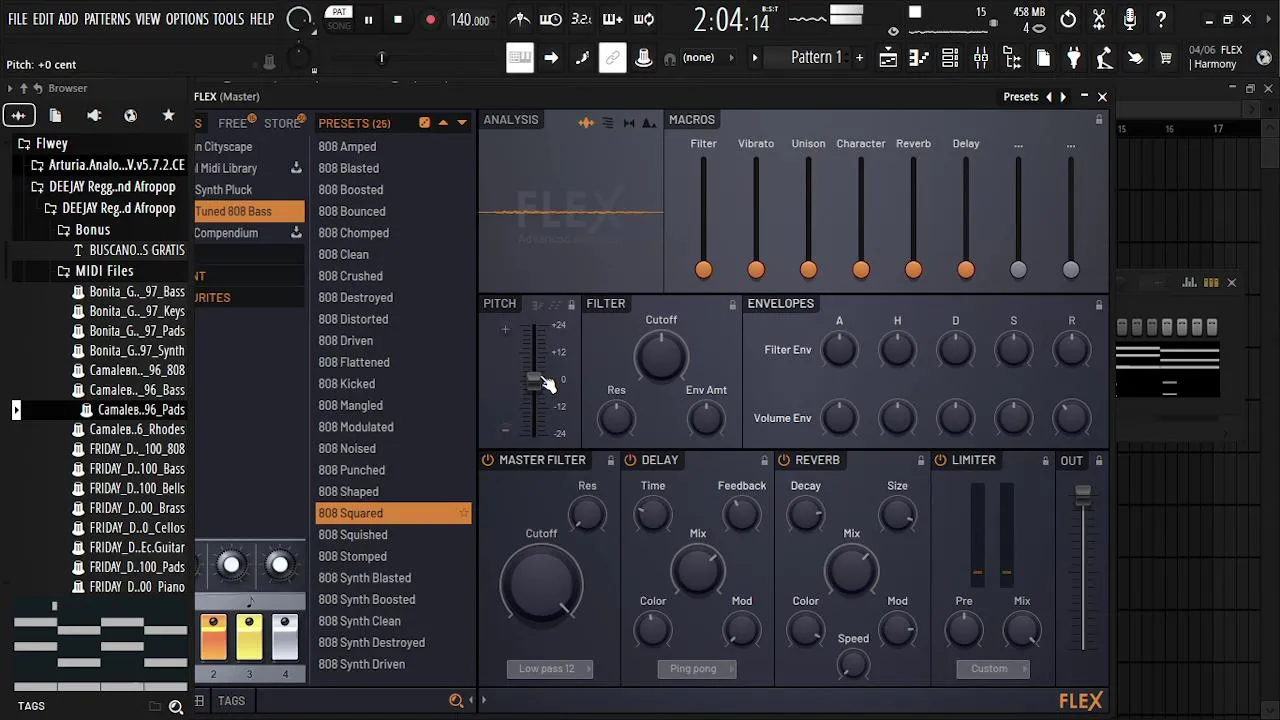Click the search magnifier in browser tags bar
The width and height of the screenshot is (1280, 720).
(176, 706)
